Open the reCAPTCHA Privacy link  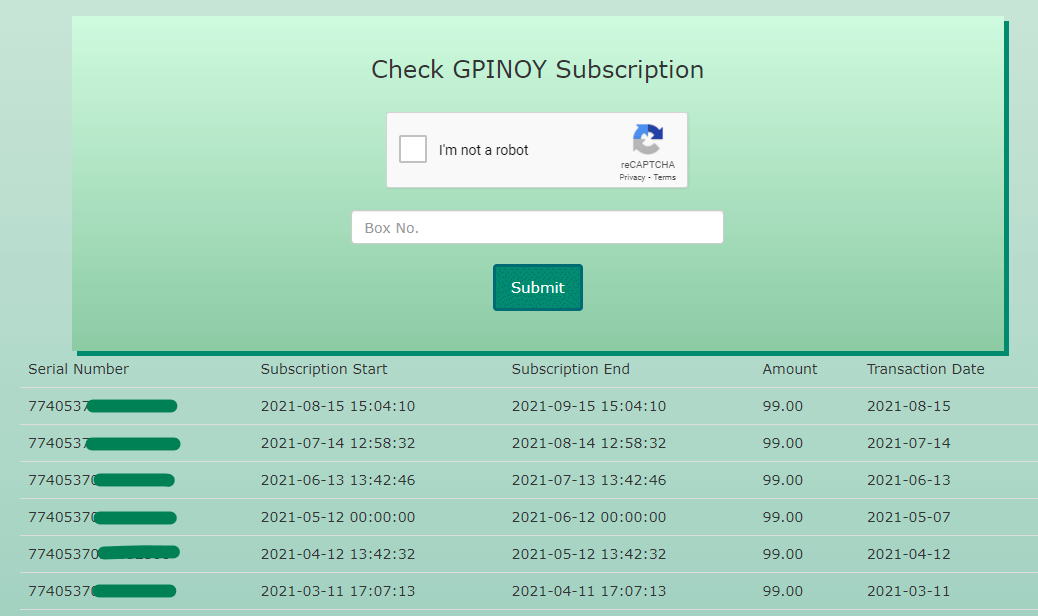632,177
